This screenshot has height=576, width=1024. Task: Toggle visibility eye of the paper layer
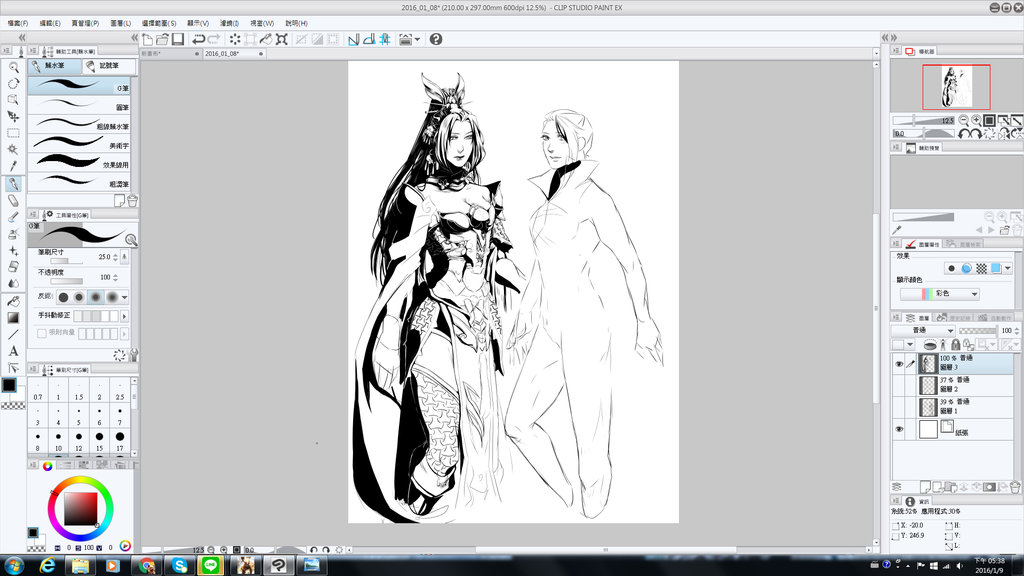pyautogui.click(x=899, y=429)
